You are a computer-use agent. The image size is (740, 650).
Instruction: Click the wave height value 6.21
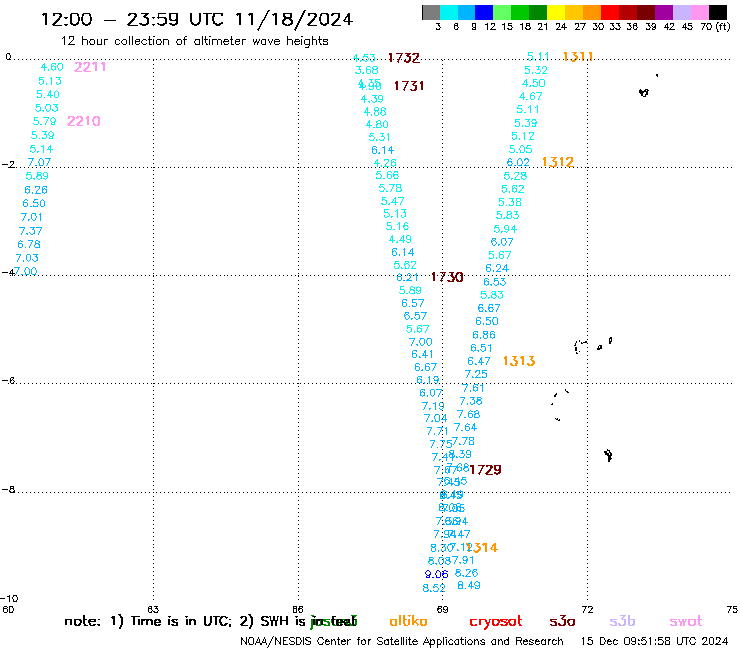point(407,278)
